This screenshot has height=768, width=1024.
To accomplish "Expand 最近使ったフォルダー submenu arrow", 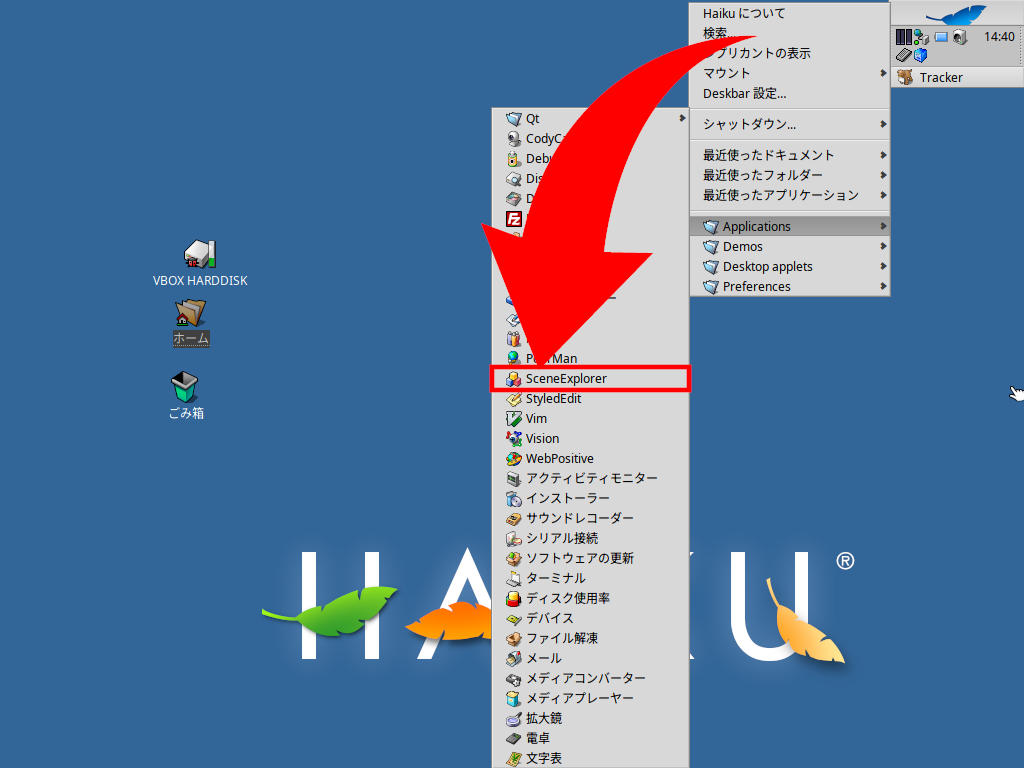I will point(883,175).
